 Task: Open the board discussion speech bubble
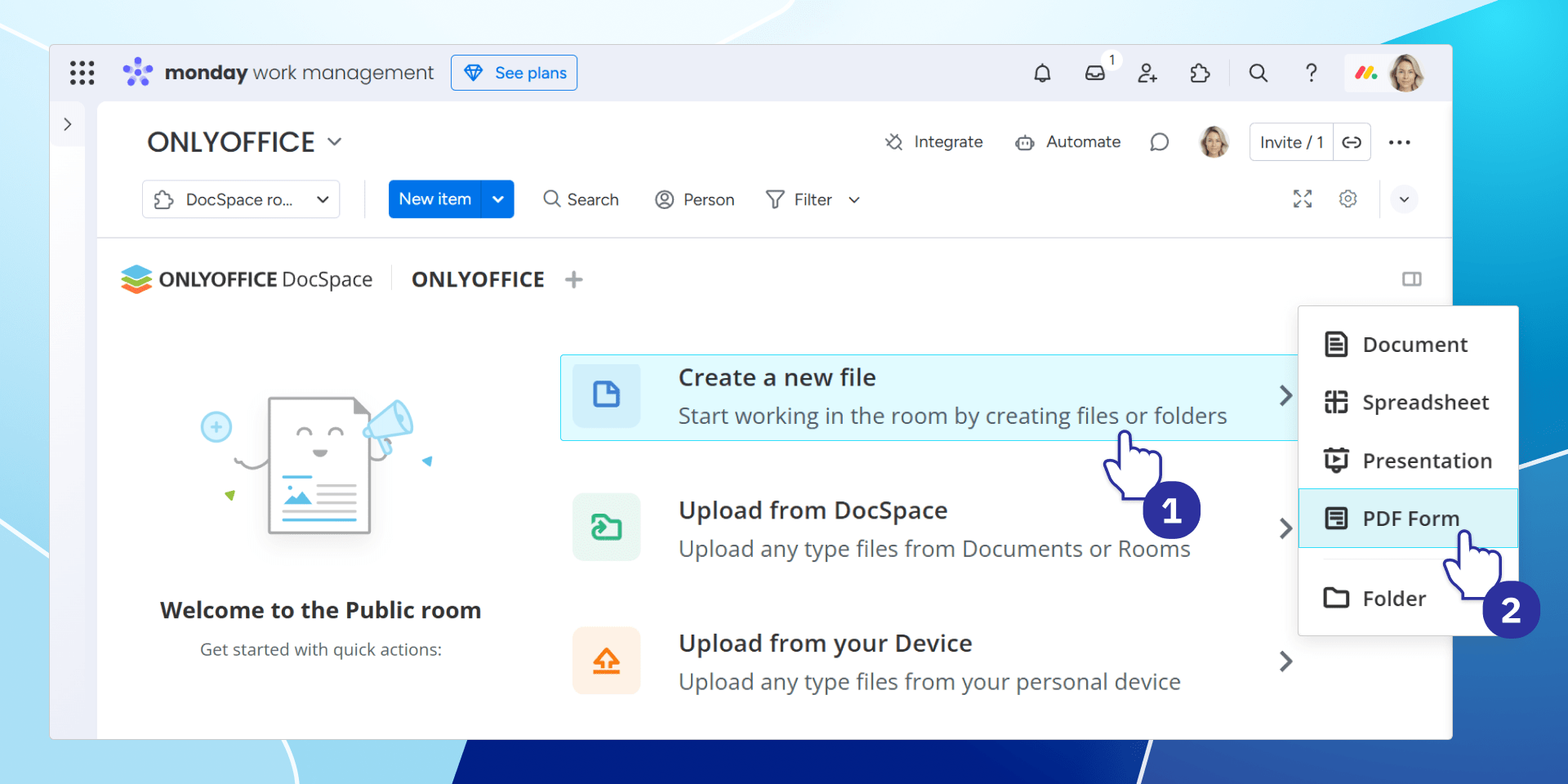(1159, 142)
